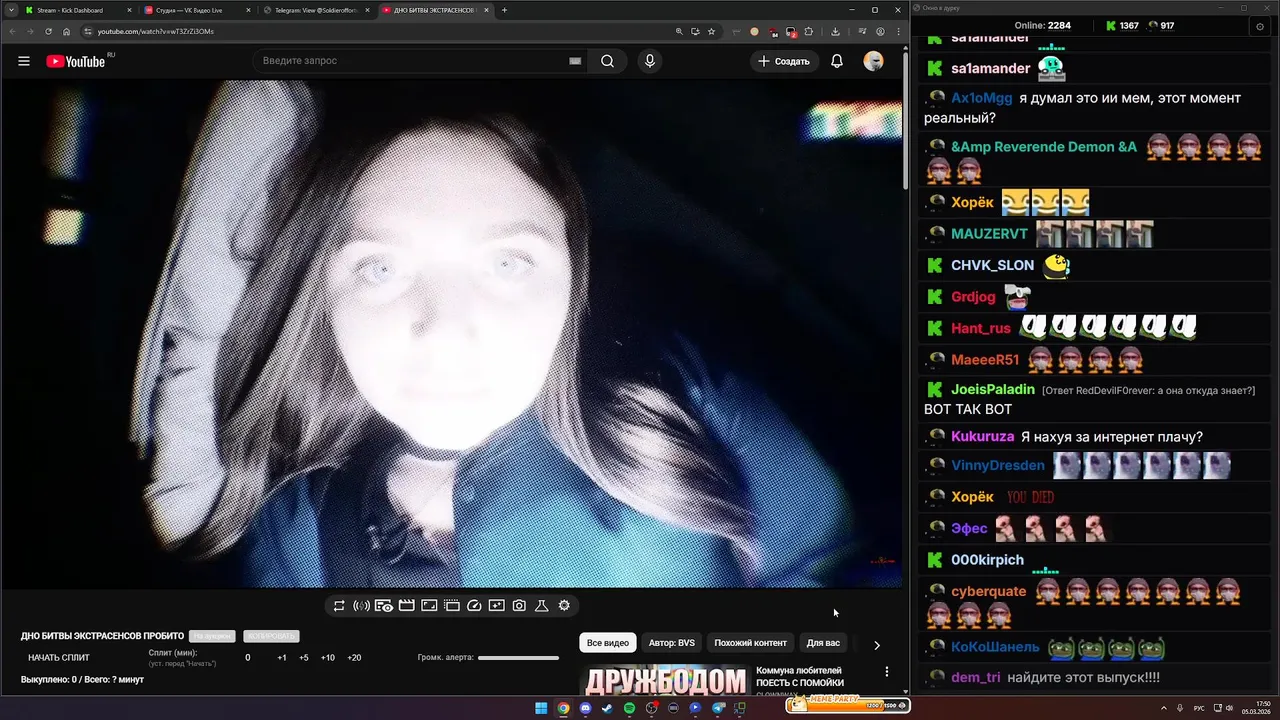Switch to the Студия — VK Видео Live tab
Viewport: 1280px width, 720px height.
click(196, 10)
